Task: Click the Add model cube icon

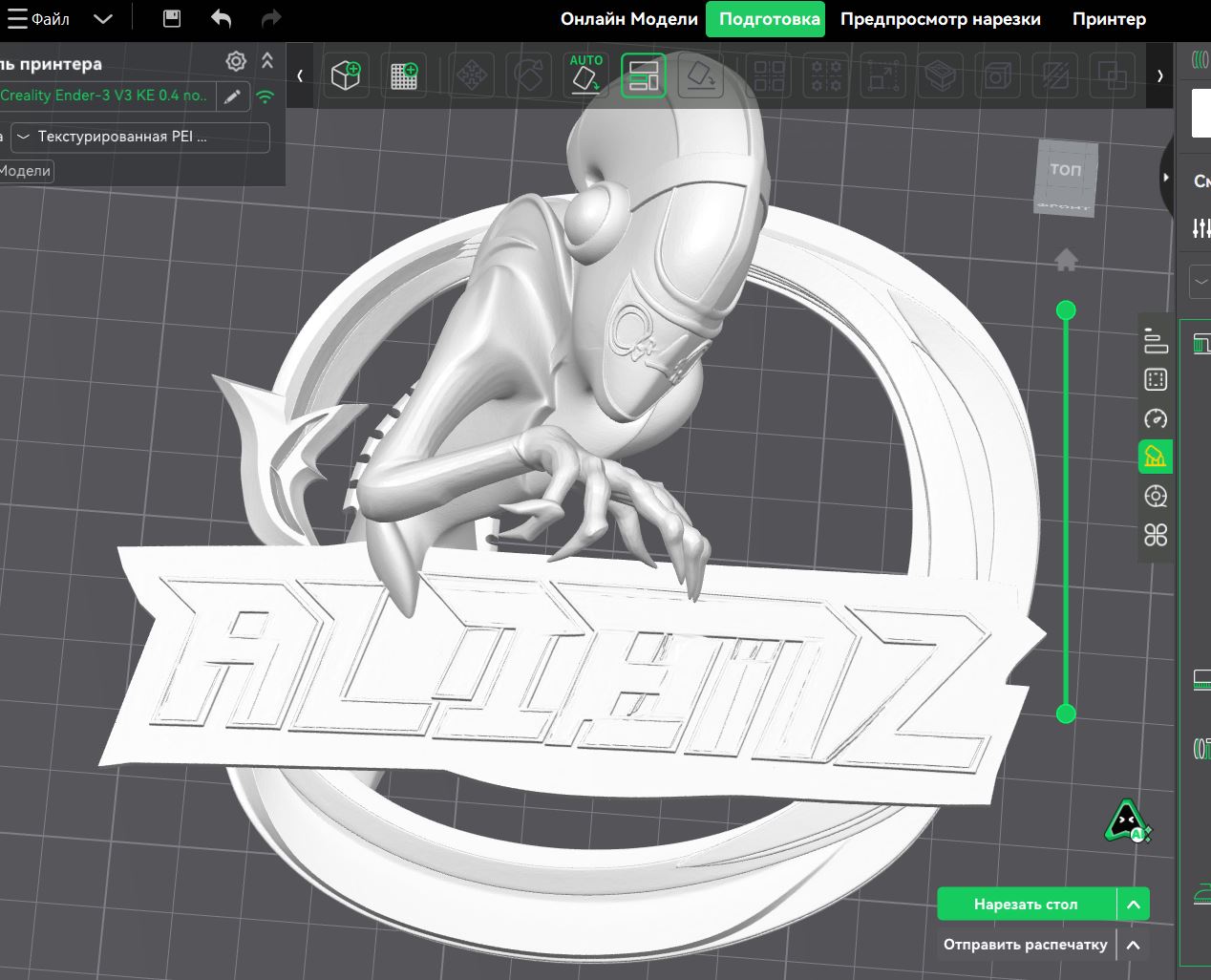Action: (346, 75)
